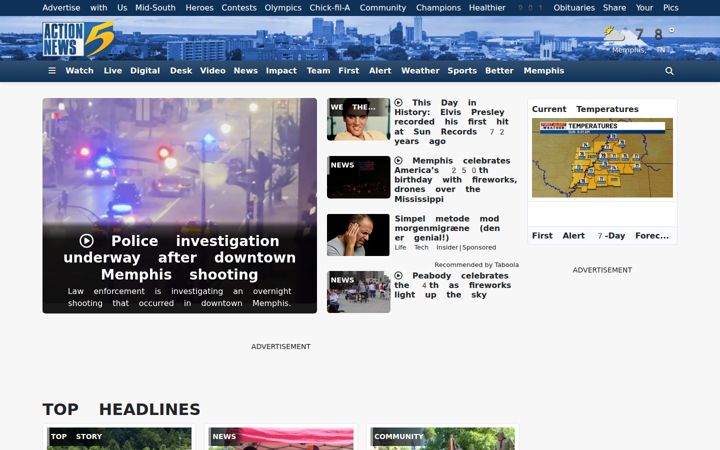Click Current Temperatures heading
720x450 pixels.
coord(585,109)
